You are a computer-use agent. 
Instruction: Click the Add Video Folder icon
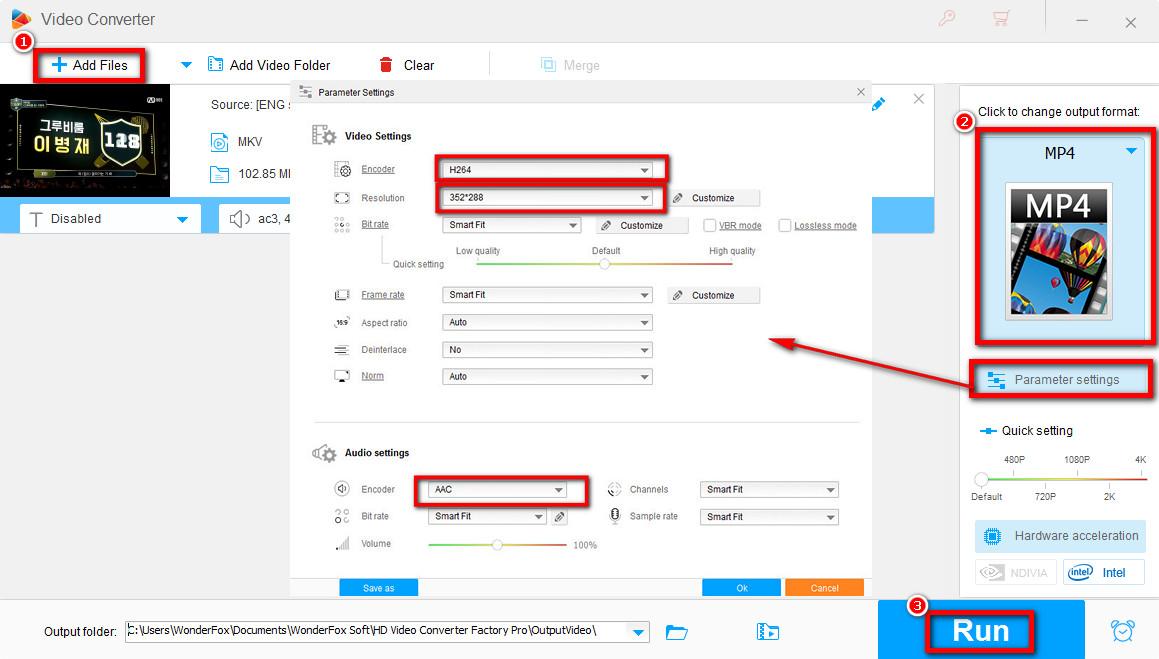[215, 64]
